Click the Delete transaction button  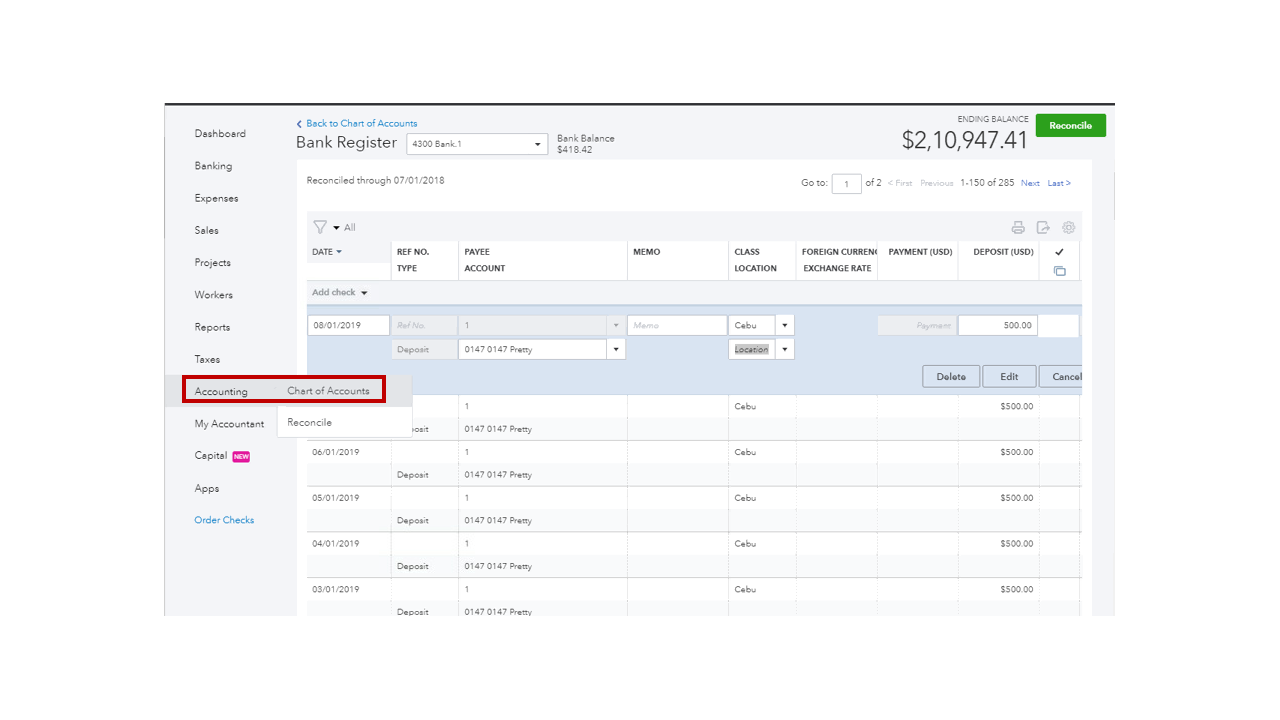click(950, 377)
